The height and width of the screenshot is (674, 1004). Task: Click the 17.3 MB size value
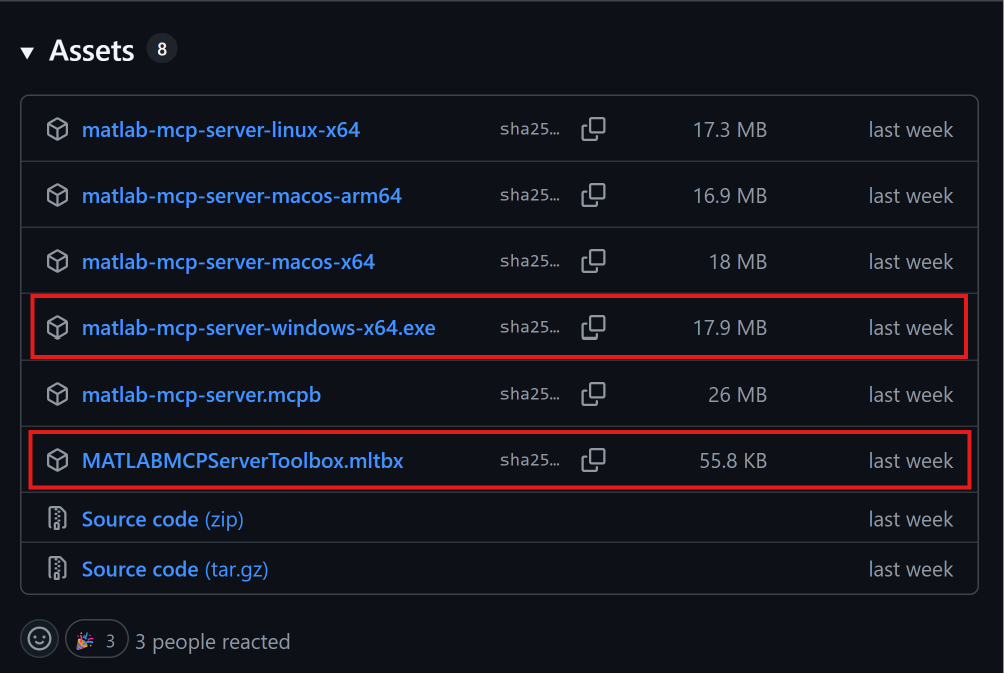730,130
